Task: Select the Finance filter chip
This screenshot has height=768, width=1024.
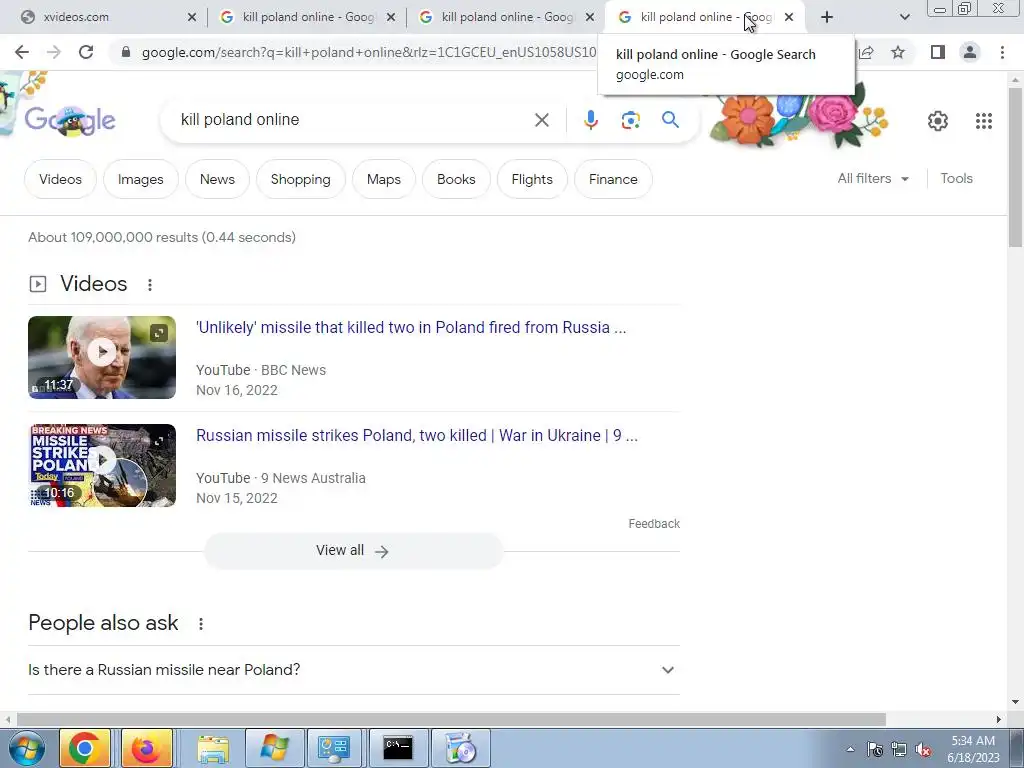Action: coord(613,179)
